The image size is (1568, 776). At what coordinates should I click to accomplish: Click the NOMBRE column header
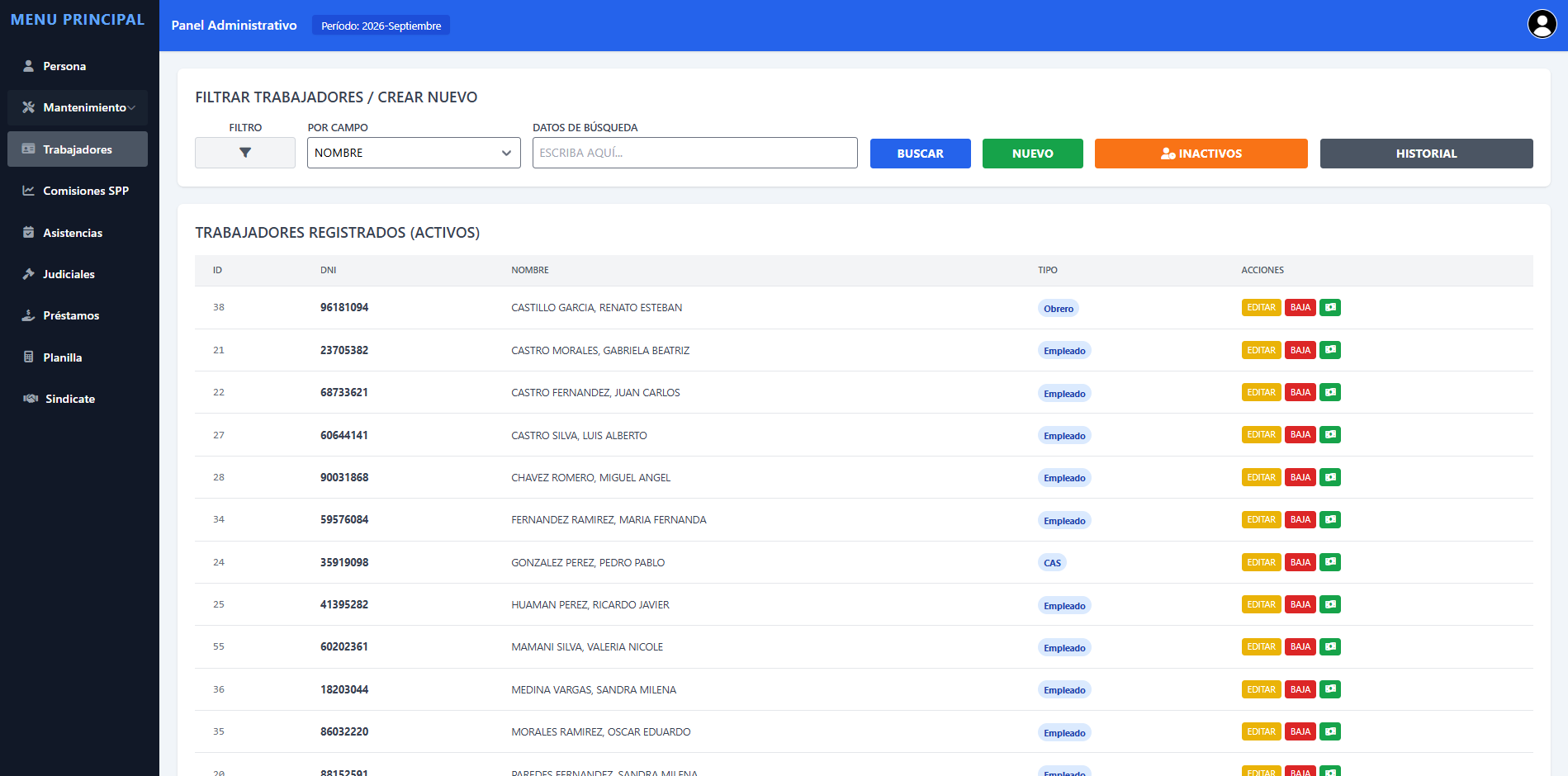(x=530, y=270)
